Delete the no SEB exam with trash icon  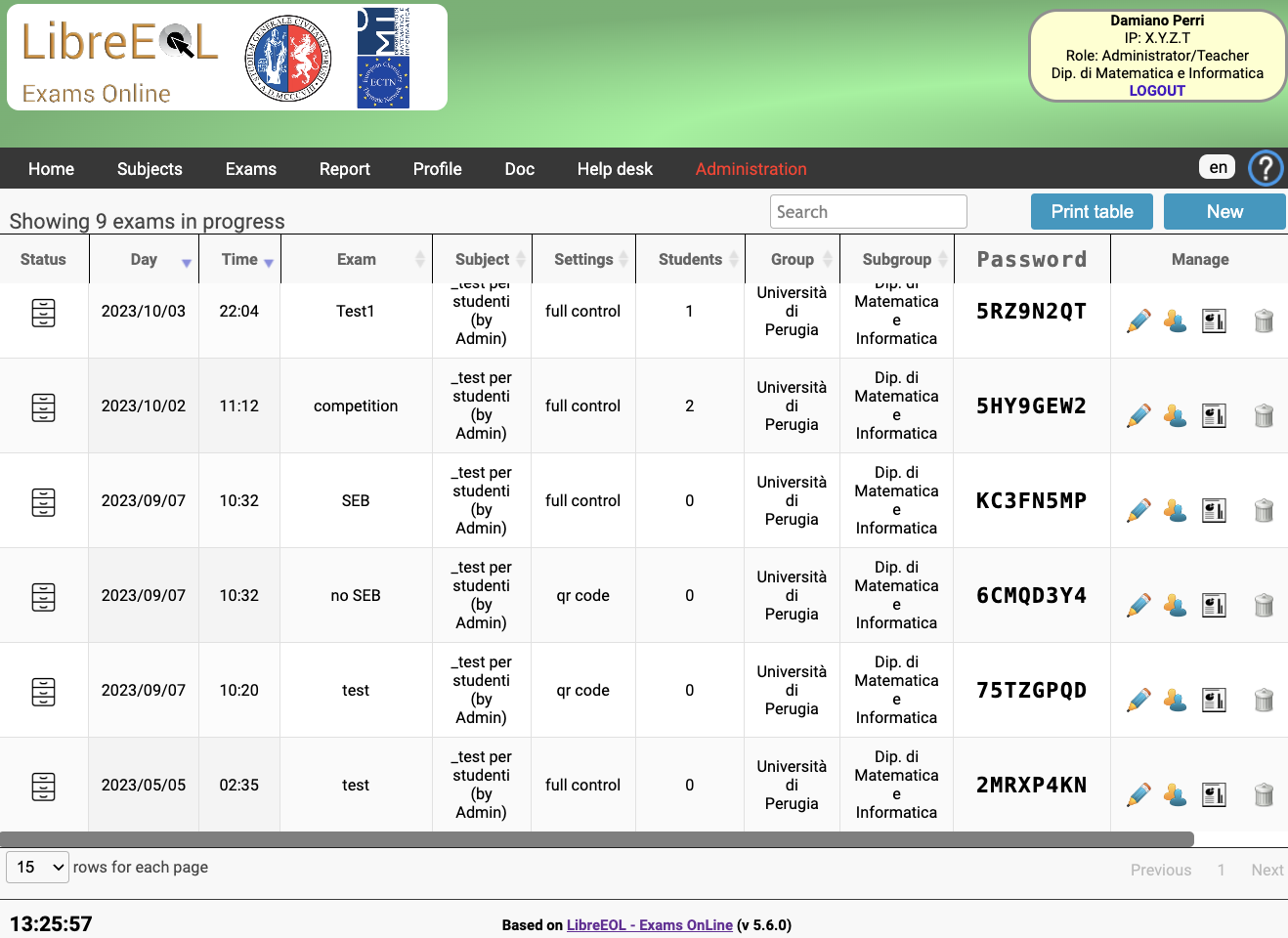coord(1264,606)
